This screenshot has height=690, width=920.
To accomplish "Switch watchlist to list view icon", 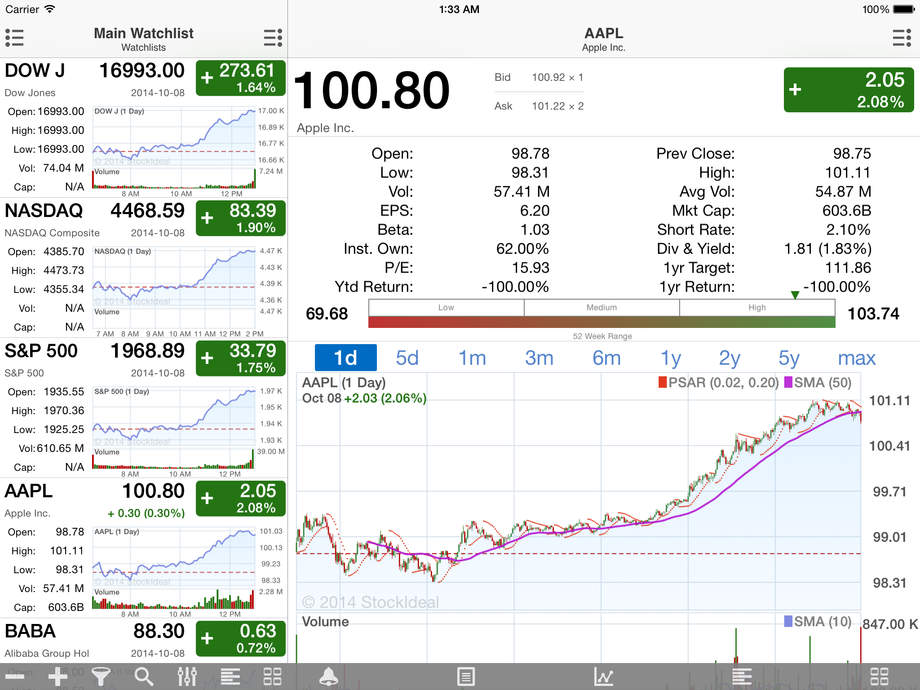I will pyautogui.click(x=230, y=677).
